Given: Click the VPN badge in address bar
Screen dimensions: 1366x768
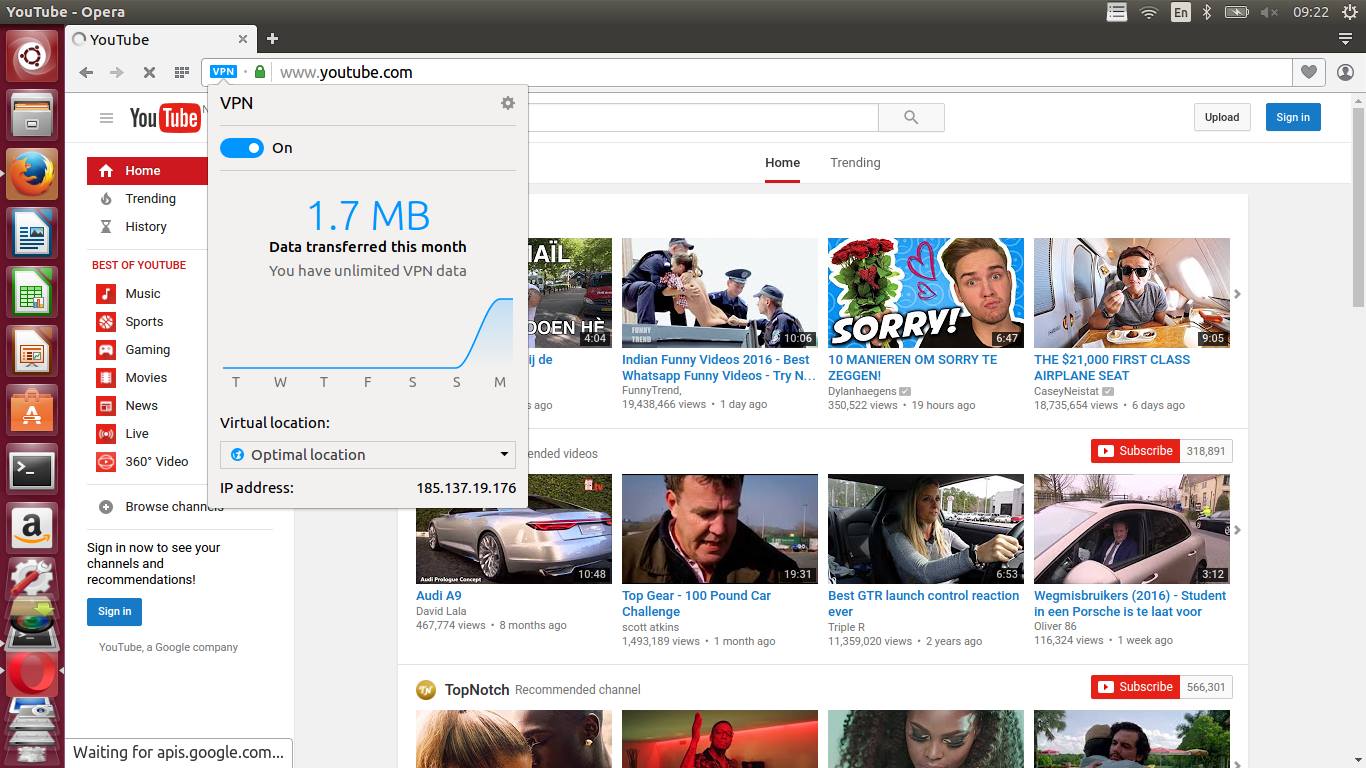Looking at the screenshot, I should coord(223,72).
